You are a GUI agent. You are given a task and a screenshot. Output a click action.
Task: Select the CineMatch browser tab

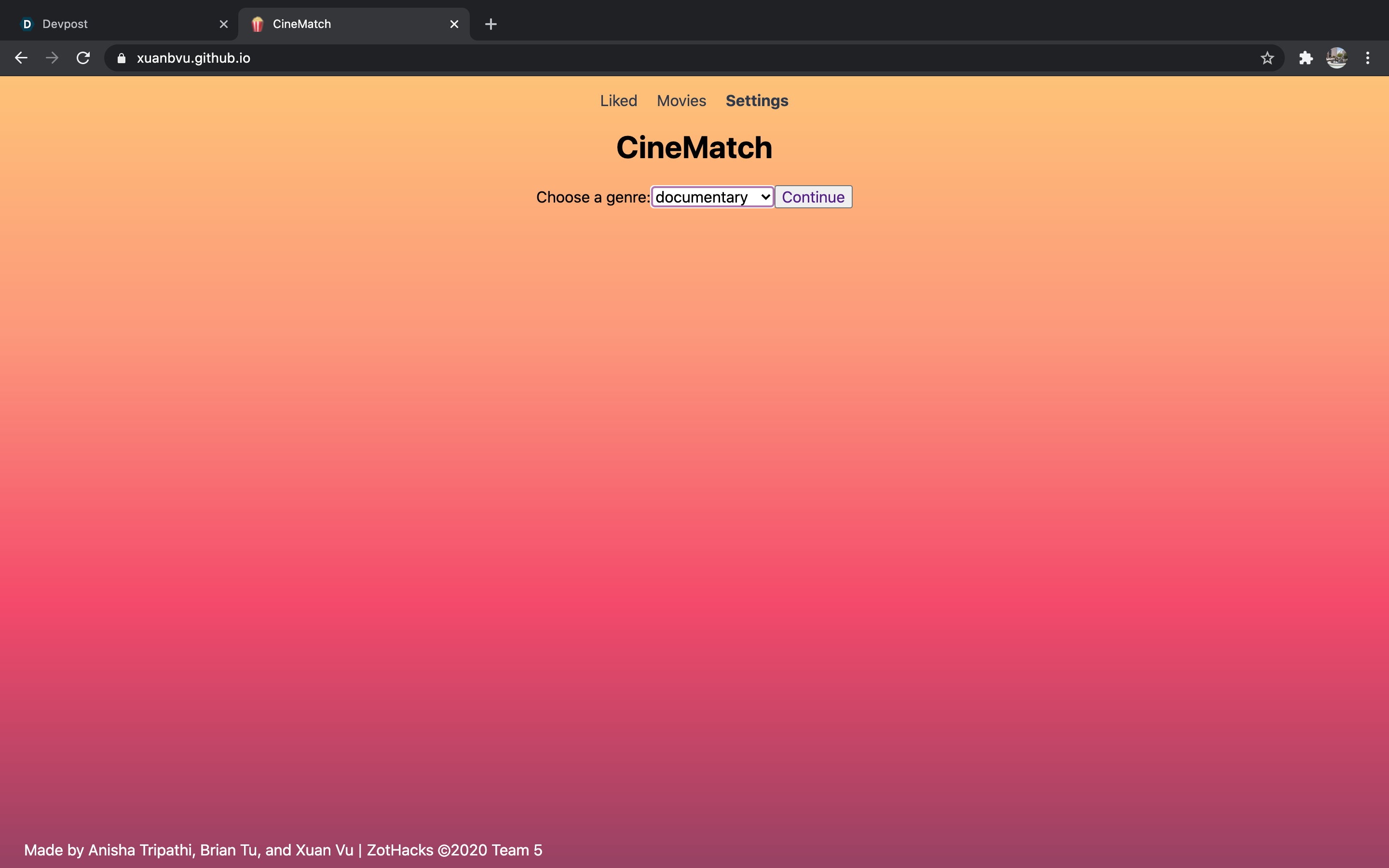pos(344,24)
